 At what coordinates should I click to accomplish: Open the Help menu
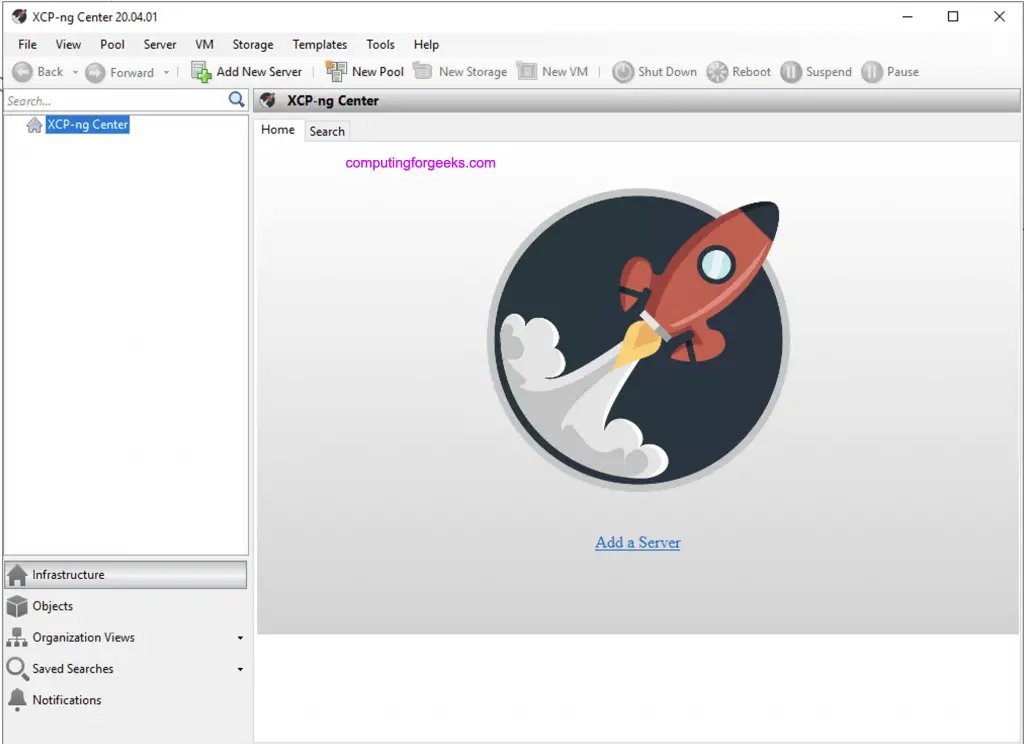(426, 44)
